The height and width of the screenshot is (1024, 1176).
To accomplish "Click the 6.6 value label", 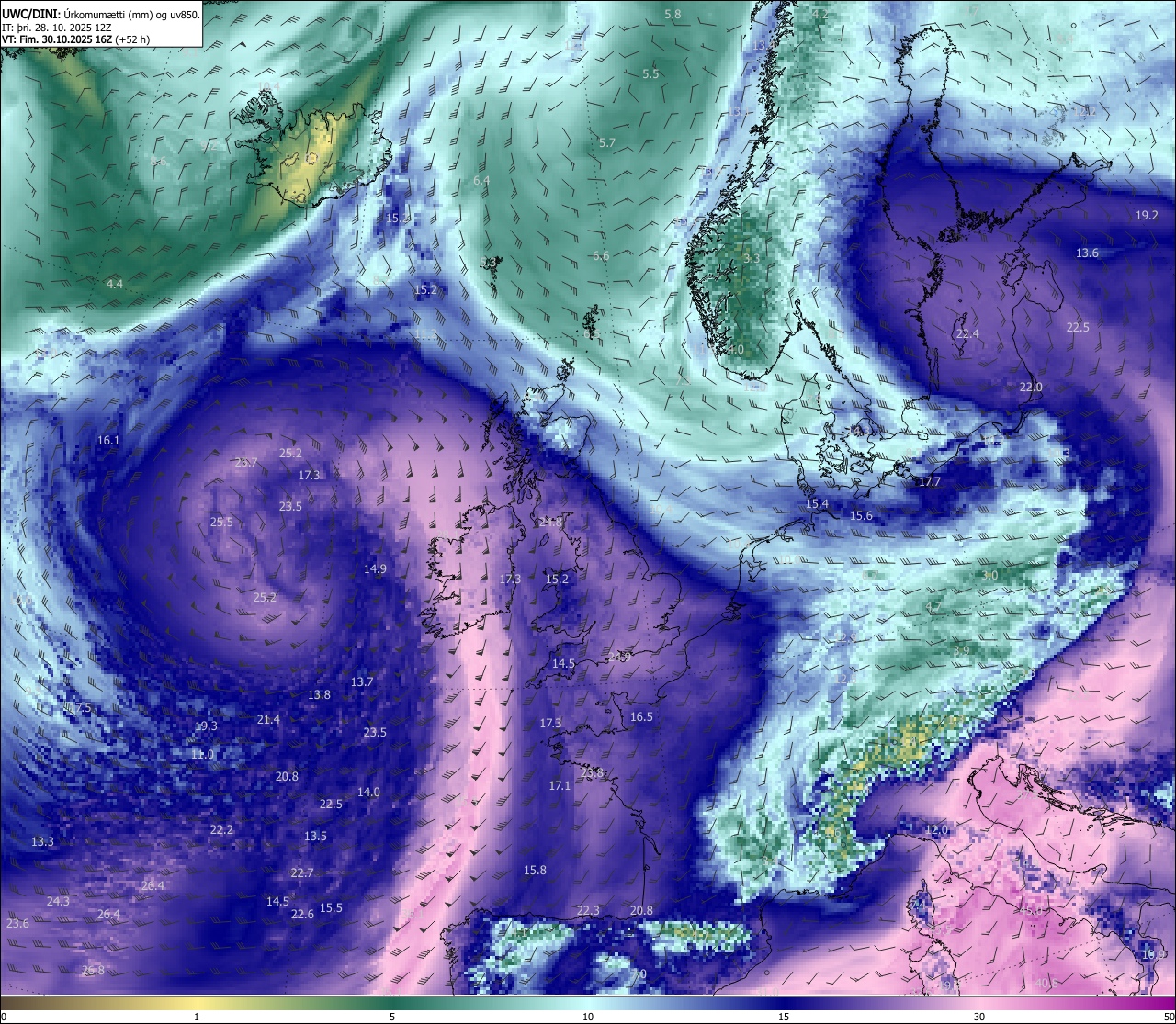I will click(600, 256).
